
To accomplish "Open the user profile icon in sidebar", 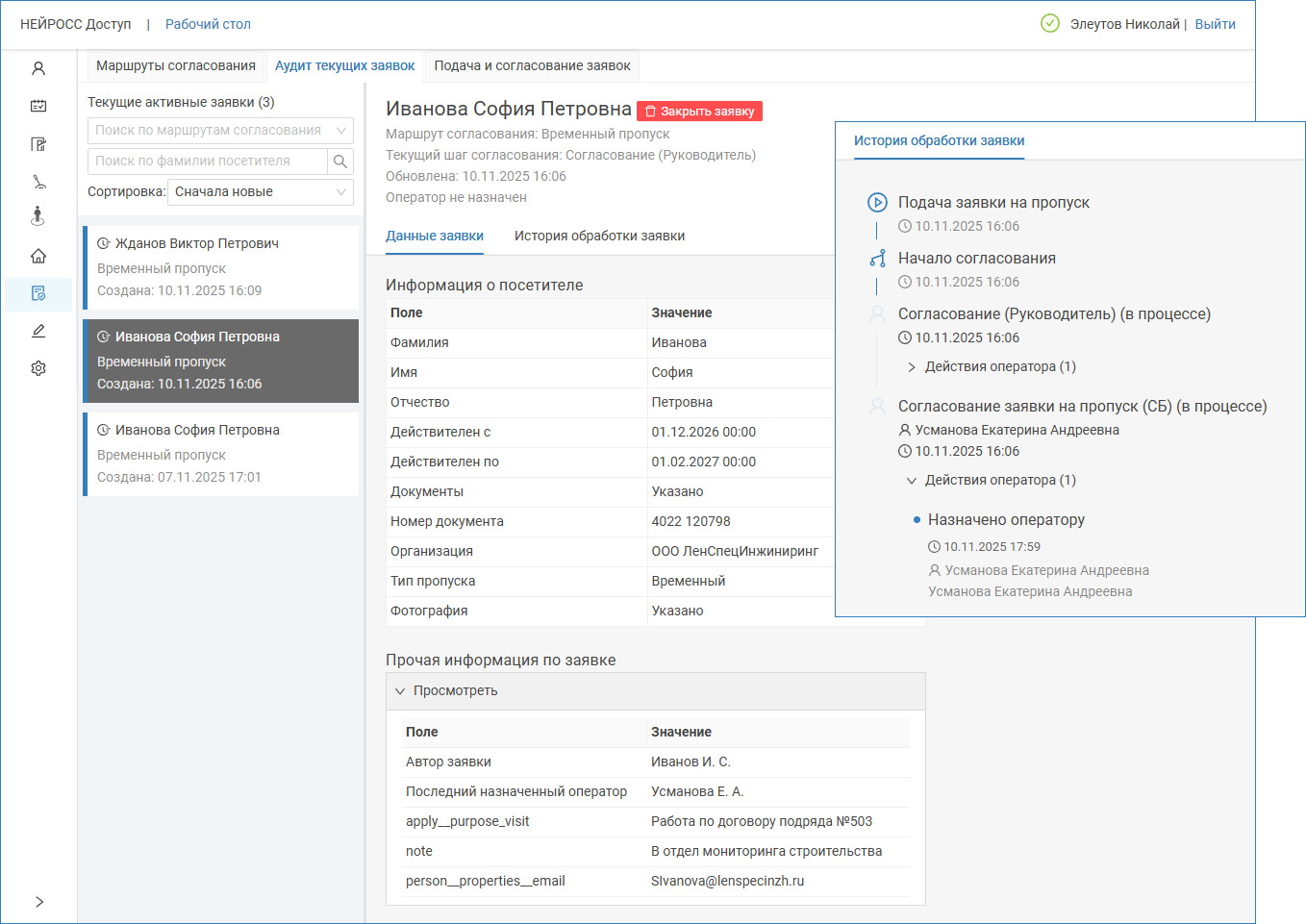I will 38,69.
